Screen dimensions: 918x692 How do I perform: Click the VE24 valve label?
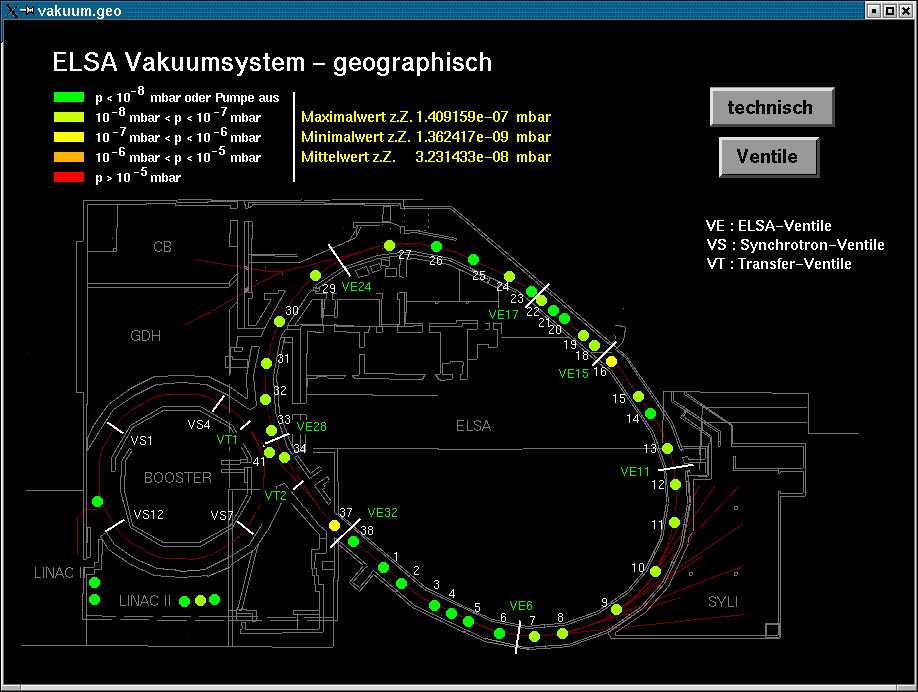click(356, 286)
